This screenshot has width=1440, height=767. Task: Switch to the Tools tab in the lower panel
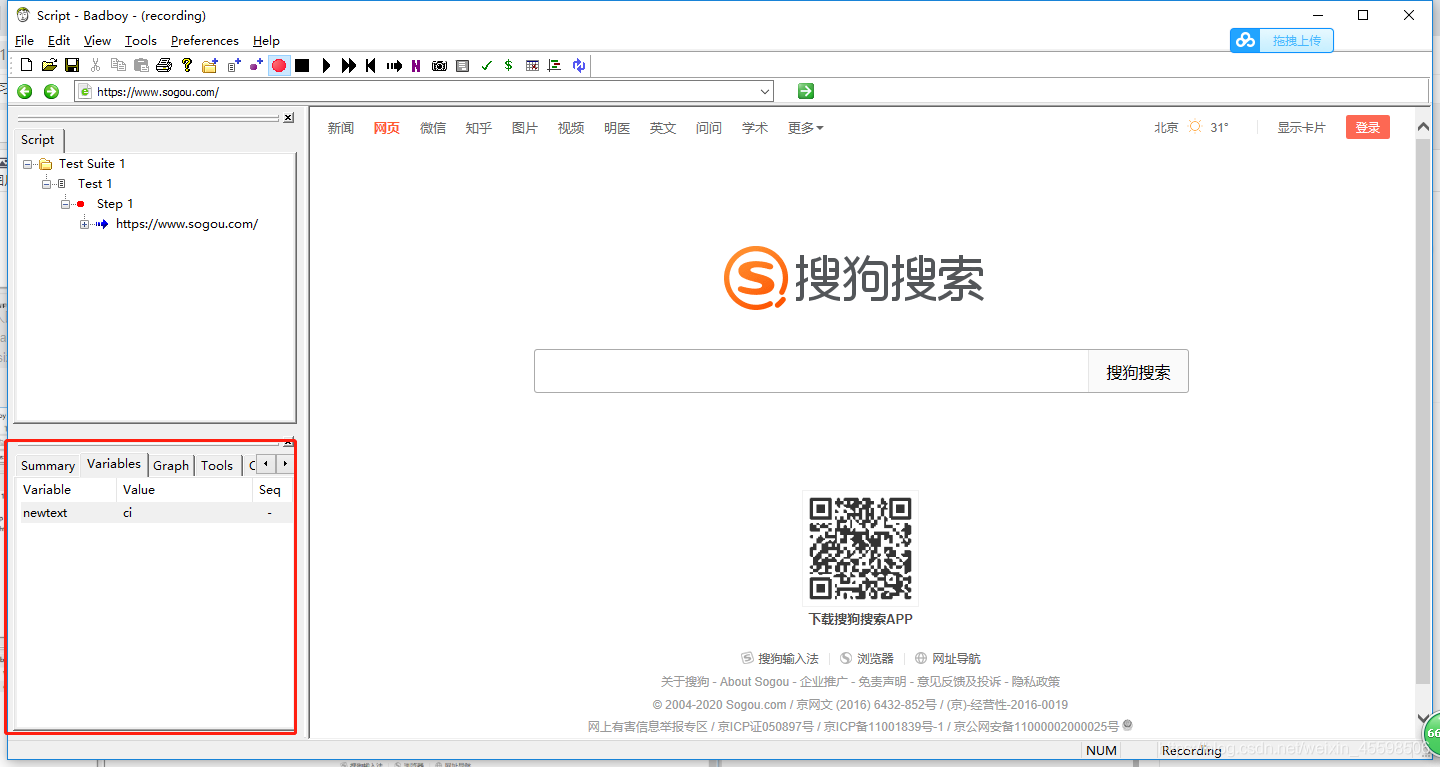217,466
